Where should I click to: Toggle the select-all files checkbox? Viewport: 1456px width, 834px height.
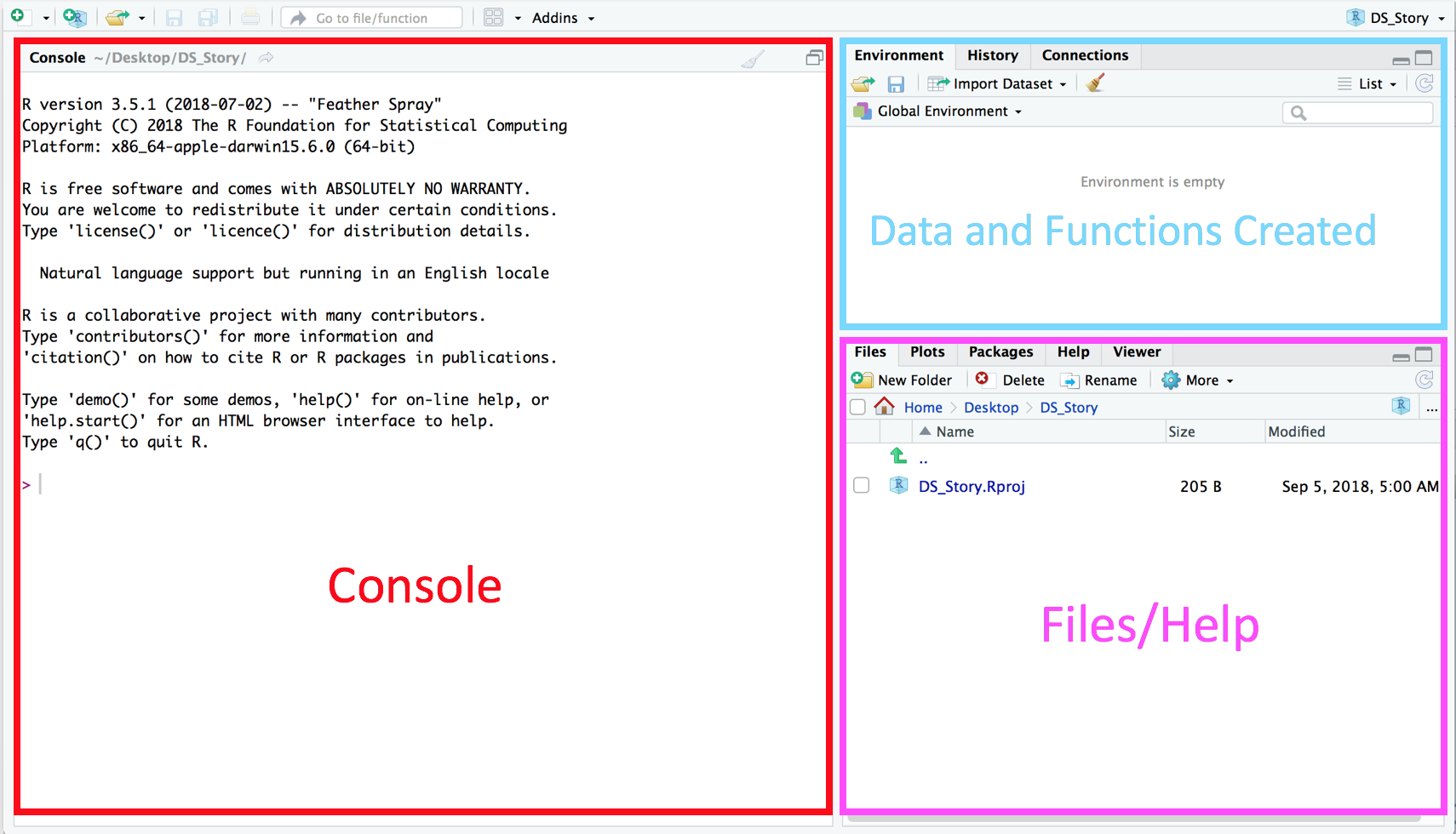pyautogui.click(x=858, y=407)
